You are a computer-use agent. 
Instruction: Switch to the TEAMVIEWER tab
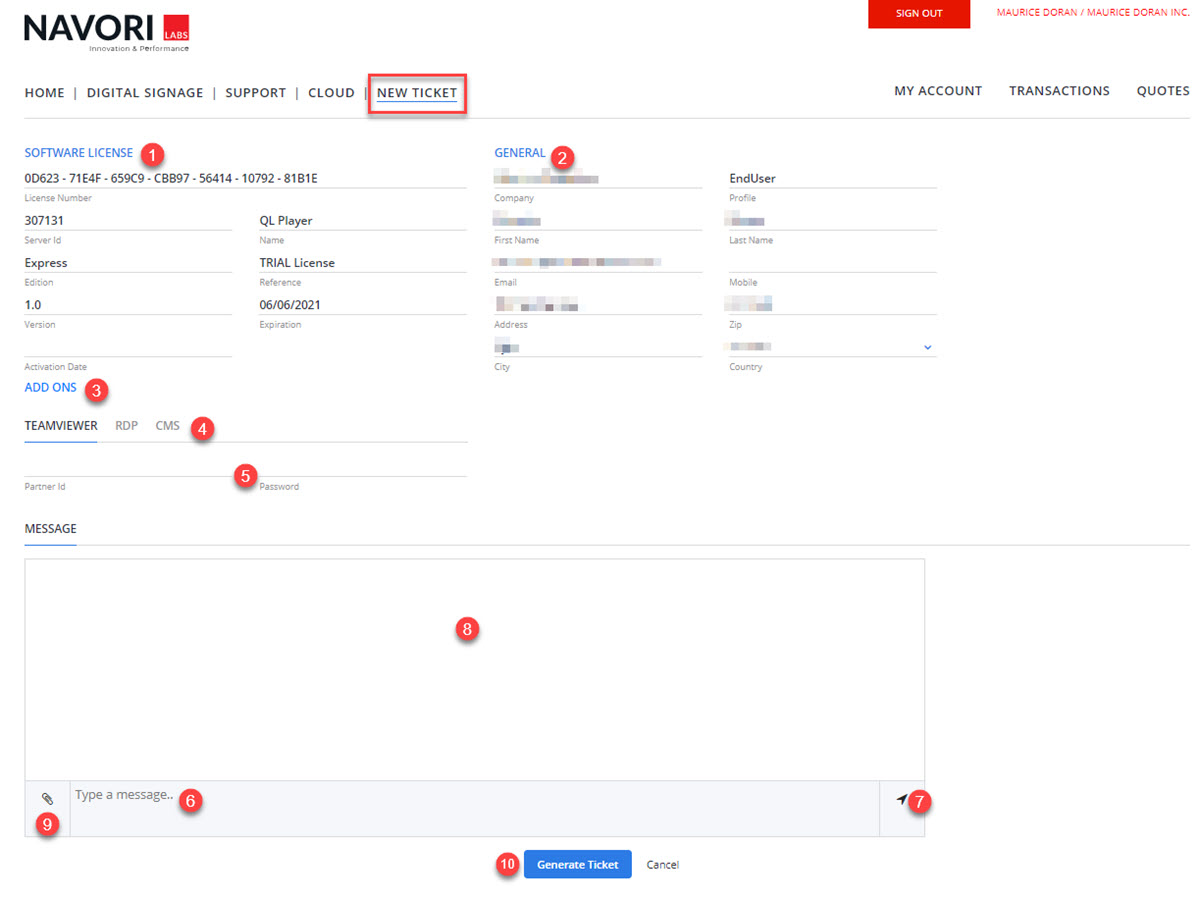(61, 426)
